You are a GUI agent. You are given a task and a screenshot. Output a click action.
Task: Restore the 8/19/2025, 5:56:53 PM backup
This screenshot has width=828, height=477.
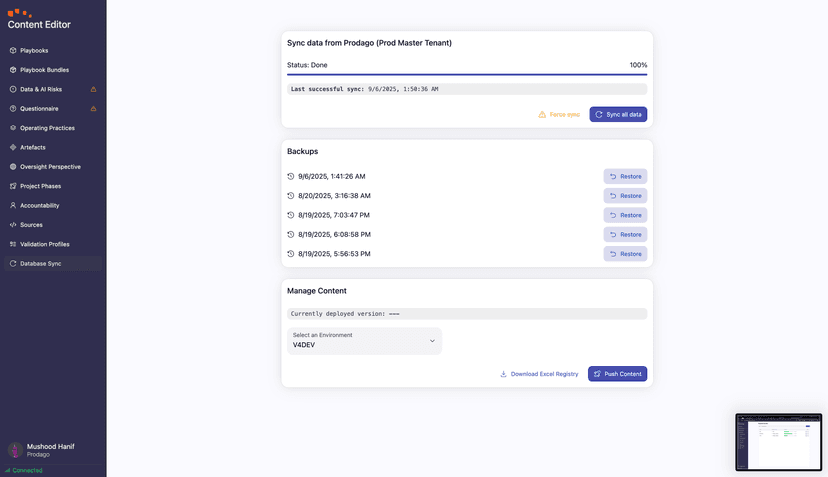(625, 254)
